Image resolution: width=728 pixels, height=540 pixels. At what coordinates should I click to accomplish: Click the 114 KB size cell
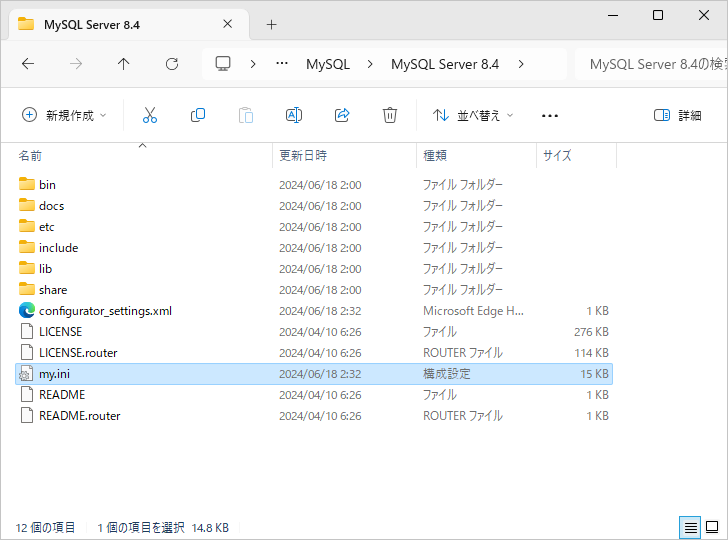pos(591,353)
